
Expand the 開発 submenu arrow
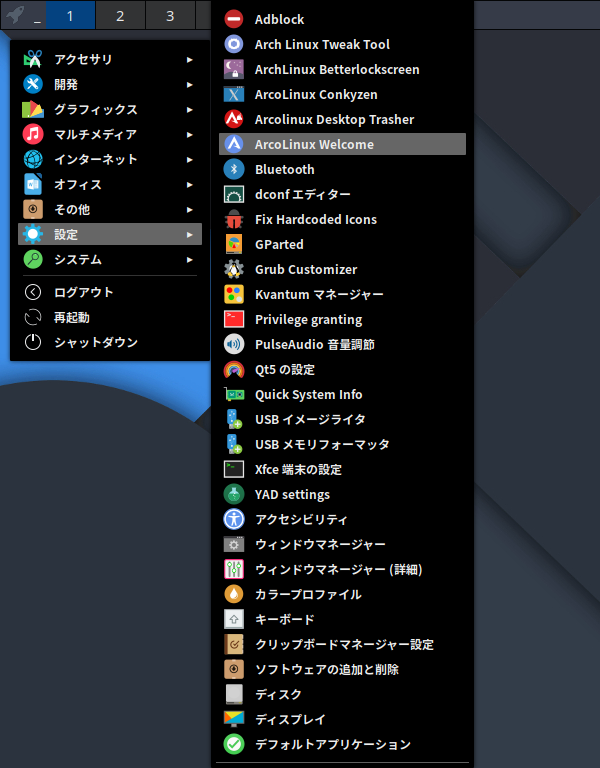click(x=190, y=85)
